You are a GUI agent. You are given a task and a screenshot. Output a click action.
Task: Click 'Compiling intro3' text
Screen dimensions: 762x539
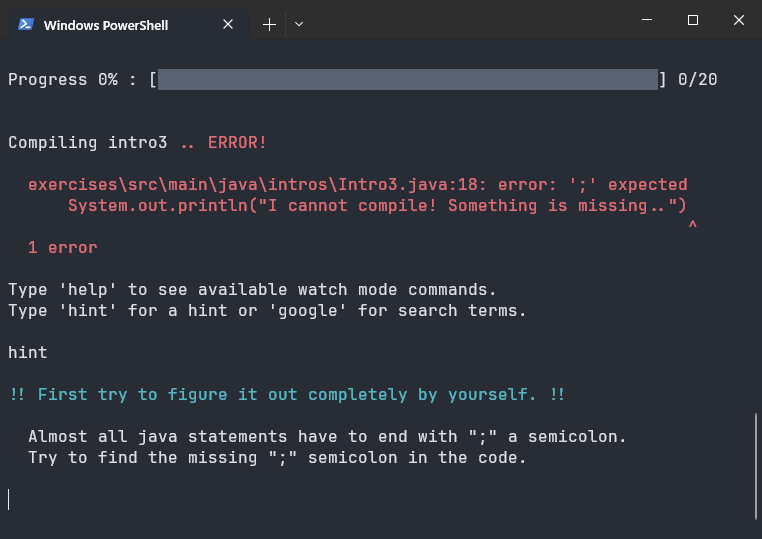click(87, 143)
